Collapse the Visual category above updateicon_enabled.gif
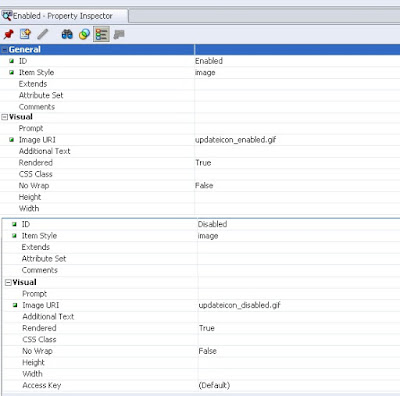The height and width of the screenshot is (396, 400). [5, 117]
